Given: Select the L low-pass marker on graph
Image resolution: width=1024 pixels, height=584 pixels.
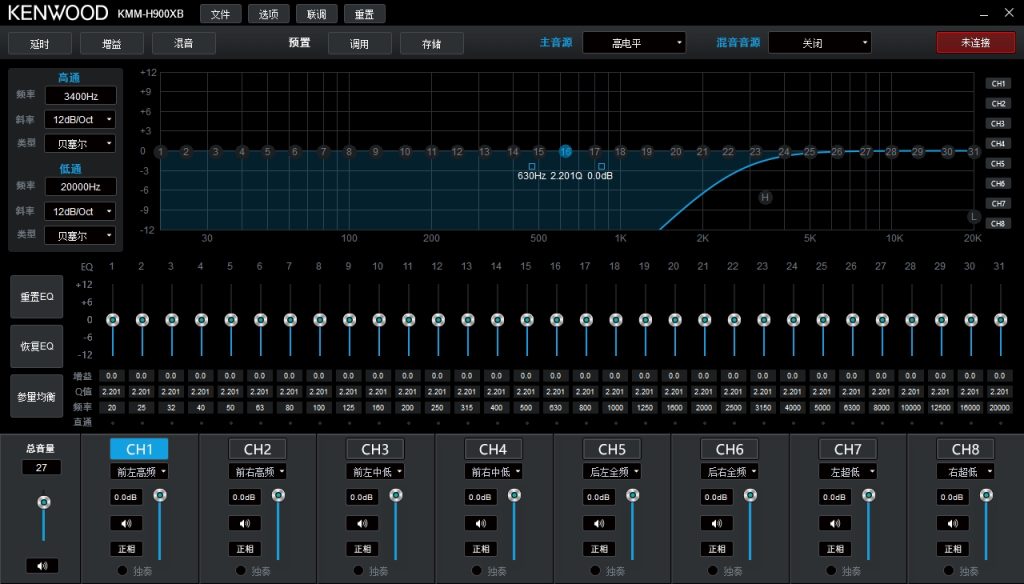Looking at the screenshot, I should click(973, 216).
